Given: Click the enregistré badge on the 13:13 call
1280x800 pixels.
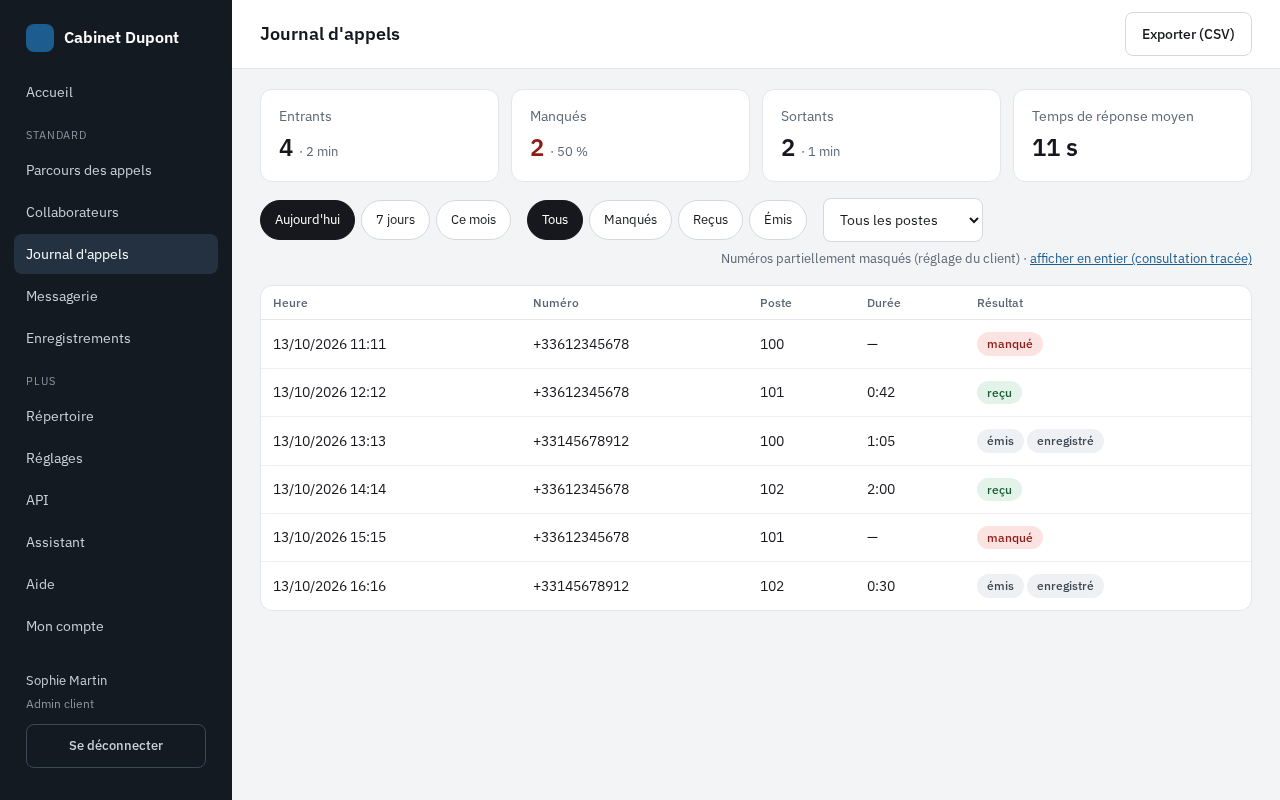Looking at the screenshot, I should [1065, 441].
